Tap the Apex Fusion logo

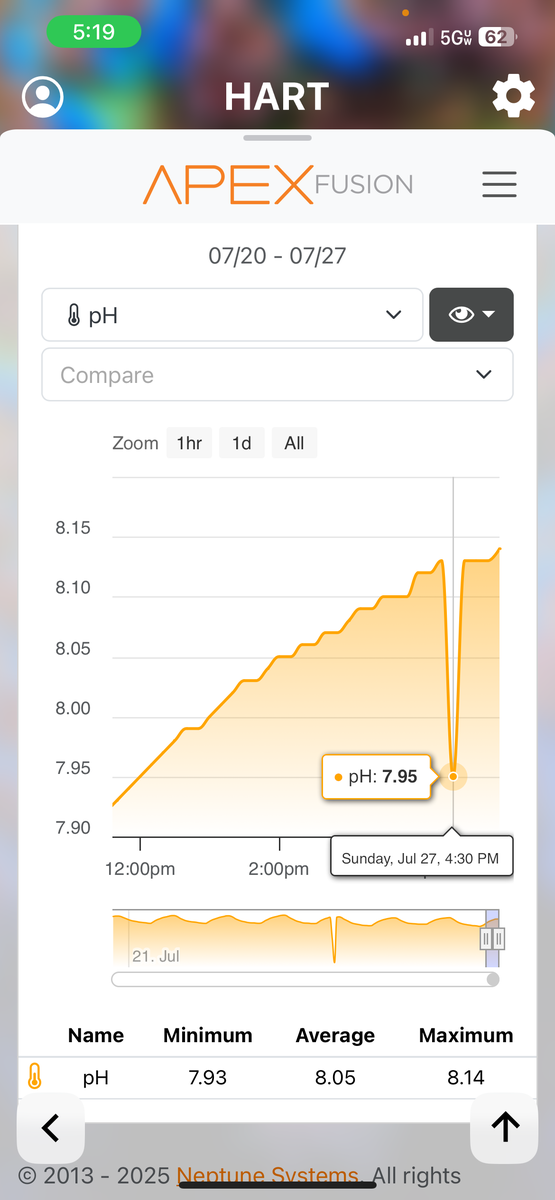coord(277,184)
